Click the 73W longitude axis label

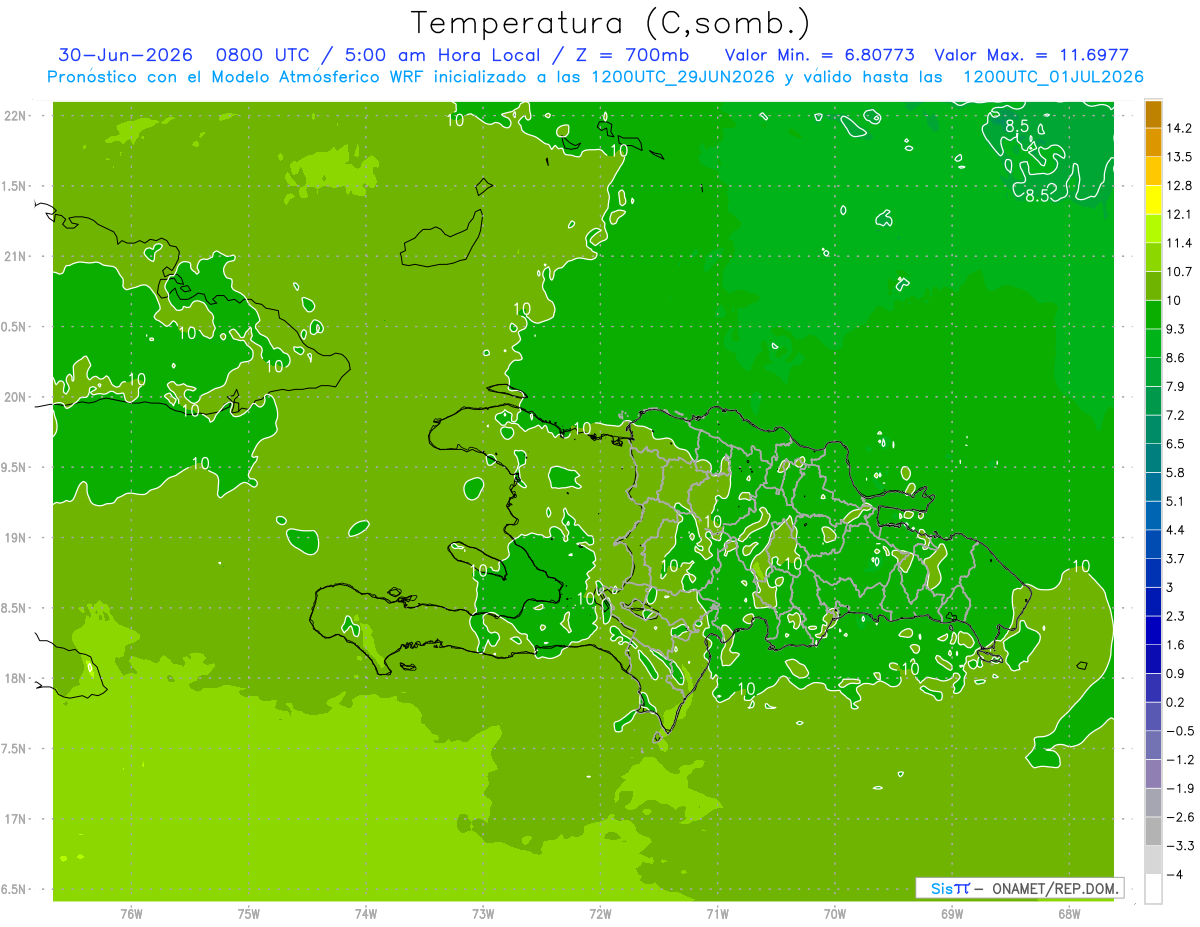[483, 913]
